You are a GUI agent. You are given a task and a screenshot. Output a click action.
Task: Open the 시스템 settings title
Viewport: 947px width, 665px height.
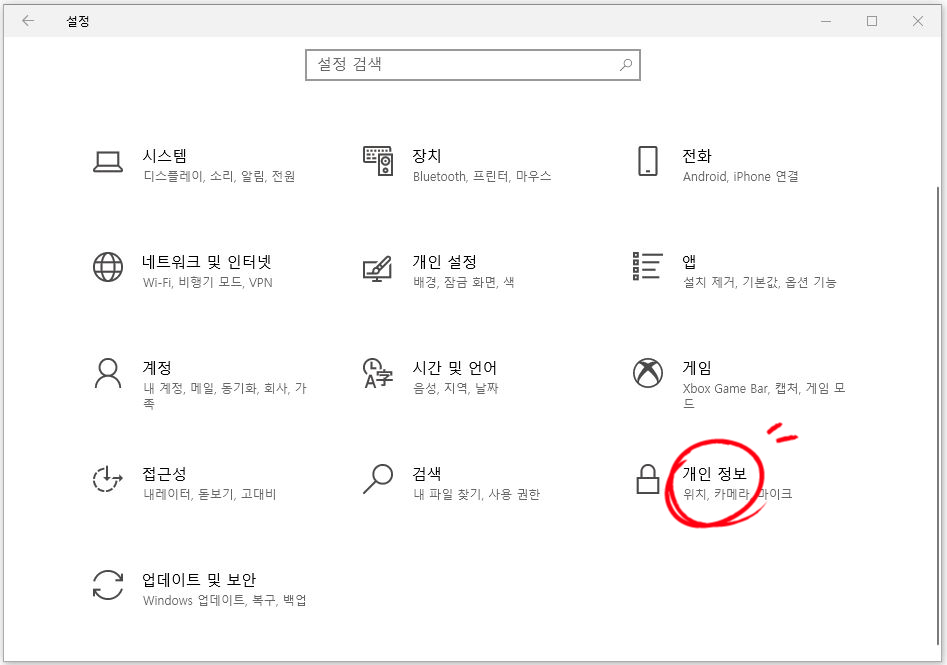coord(164,156)
